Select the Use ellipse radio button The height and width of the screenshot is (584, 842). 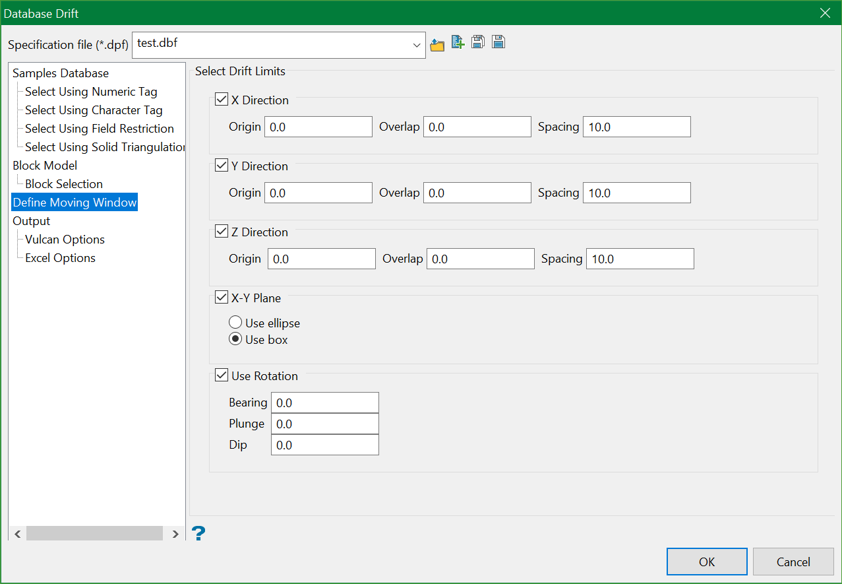pyautogui.click(x=236, y=323)
